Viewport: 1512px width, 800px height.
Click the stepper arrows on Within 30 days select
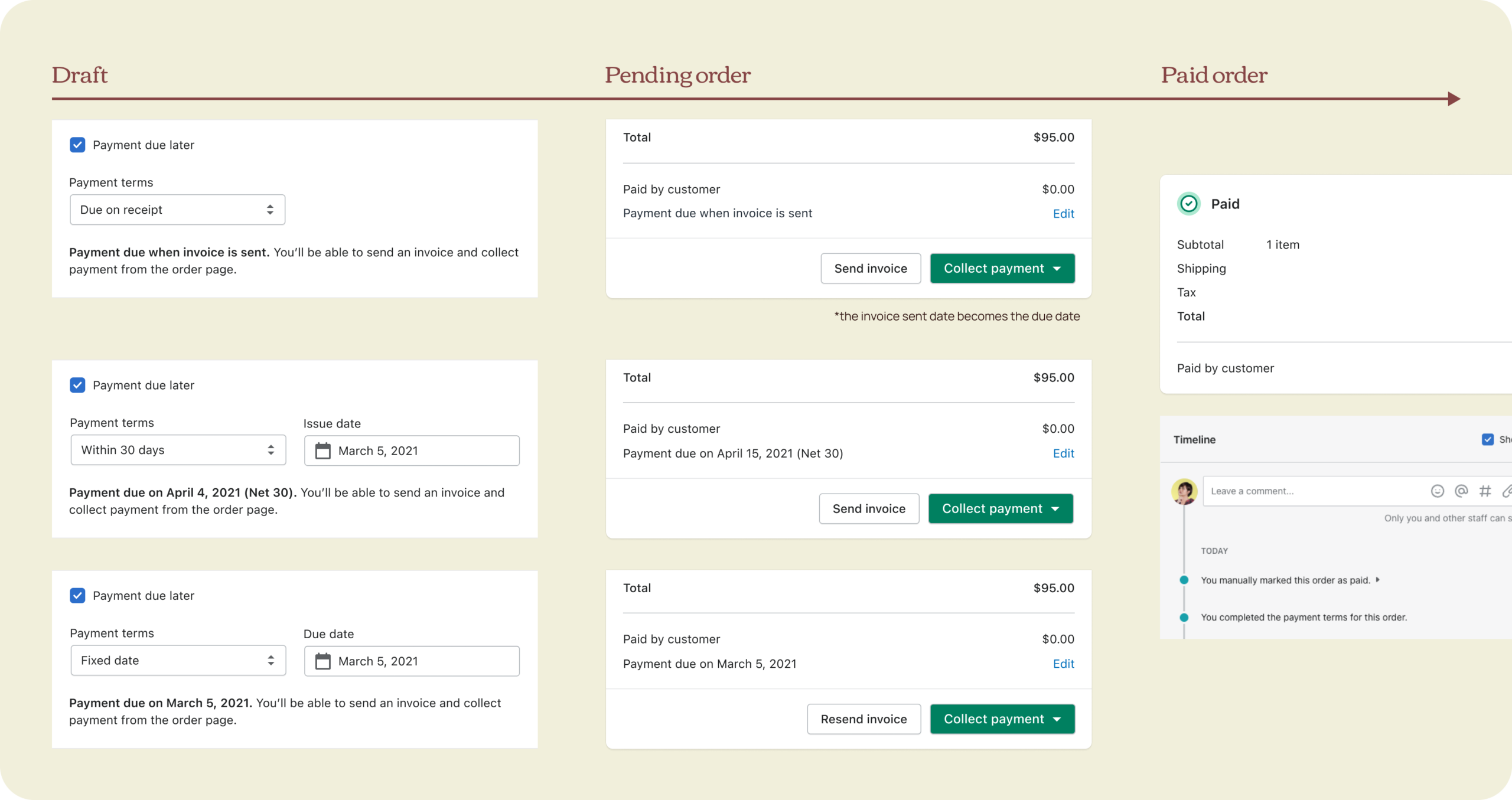coord(271,449)
